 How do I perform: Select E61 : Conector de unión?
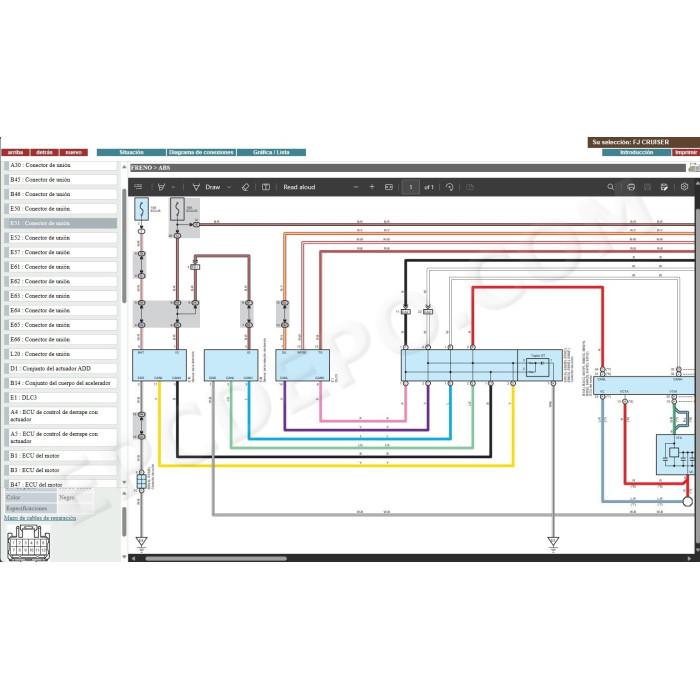(x=62, y=267)
